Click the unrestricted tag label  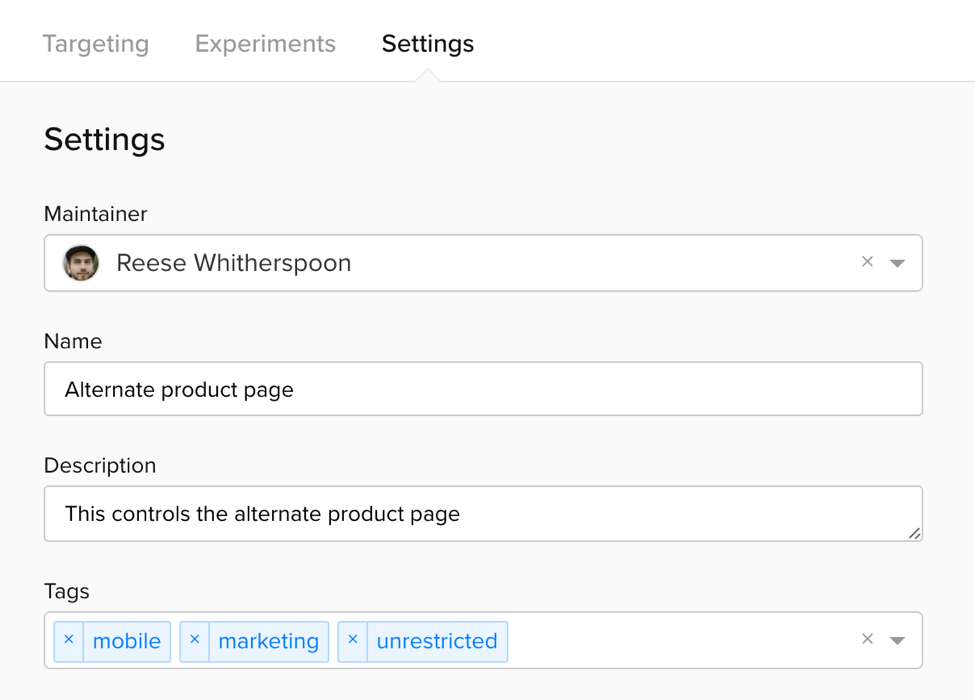(437, 642)
